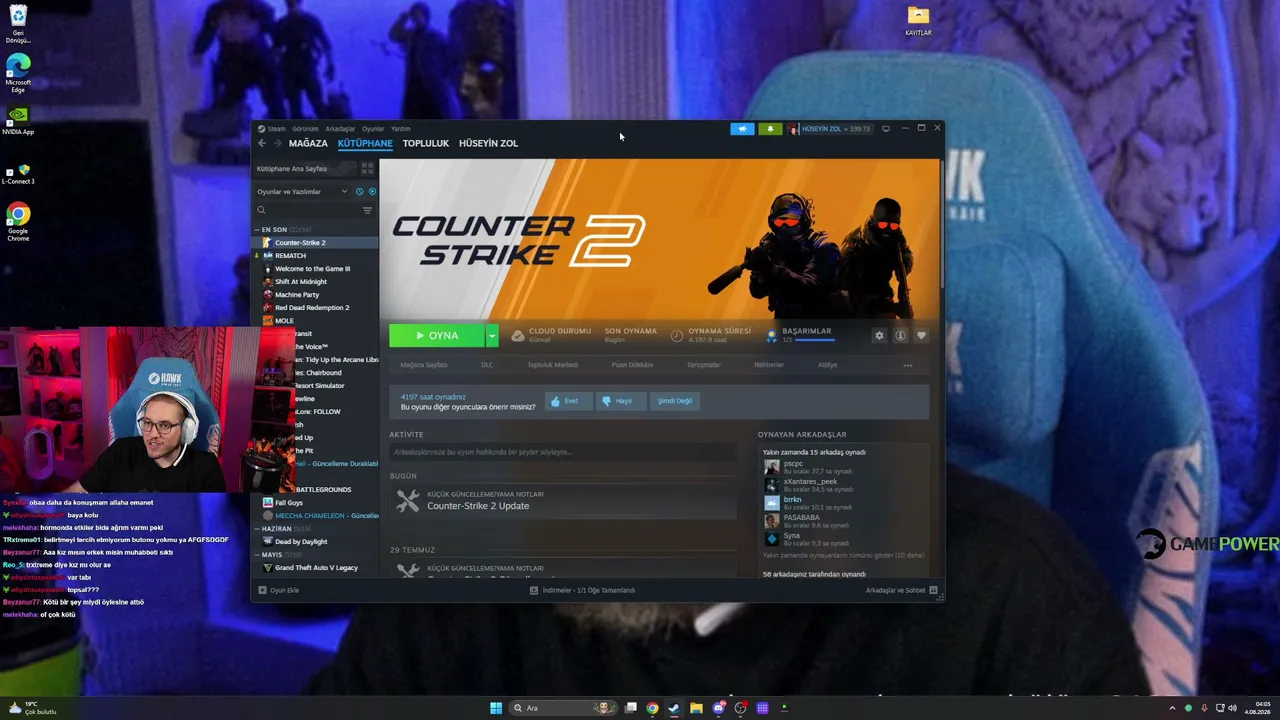Image resolution: width=1280 pixels, height=720 pixels.
Task: Click the library search field
Action: coord(307,210)
